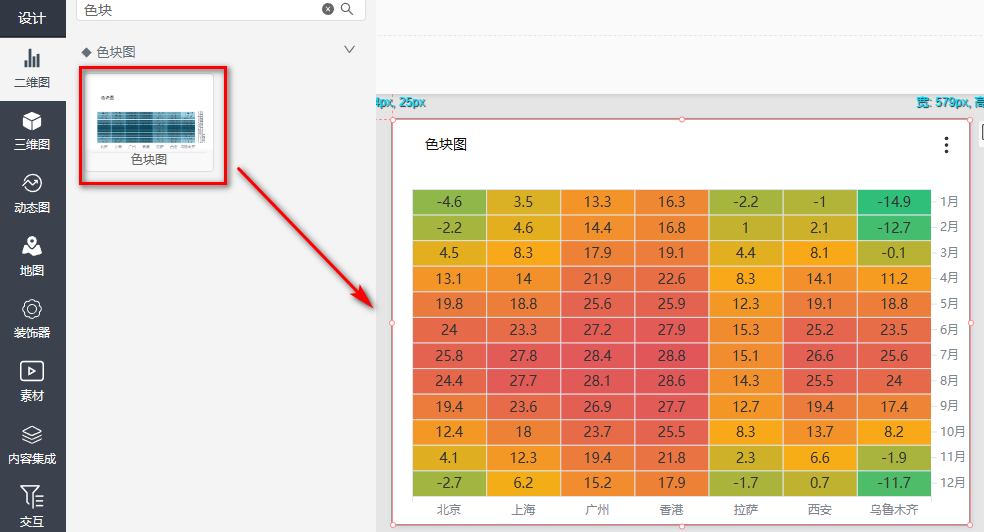Click the search magnifier icon
The width and height of the screenshot is (984, 532).
click(x=347, y=9)
